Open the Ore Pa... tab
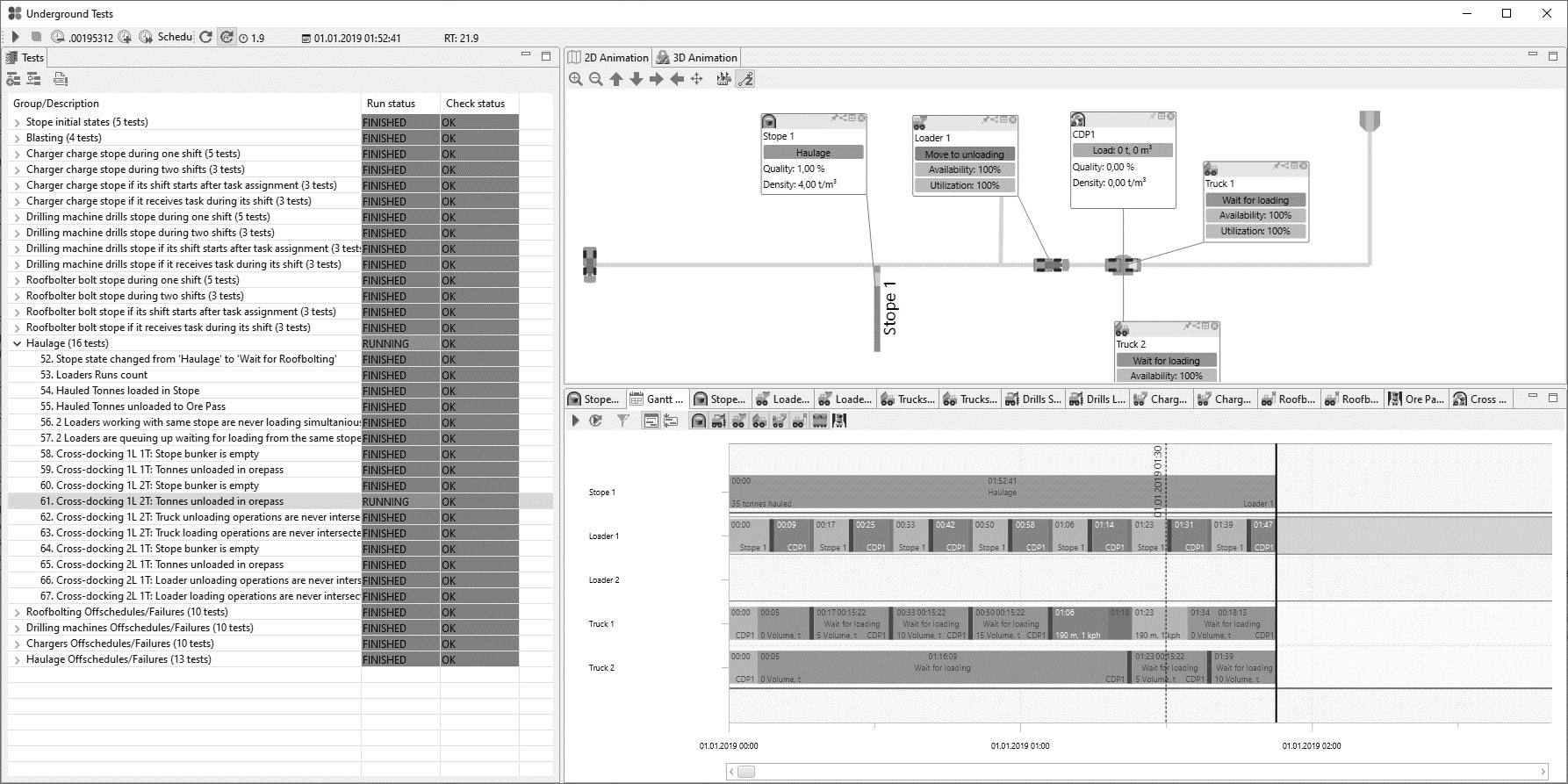 [x=1415, y=399]
